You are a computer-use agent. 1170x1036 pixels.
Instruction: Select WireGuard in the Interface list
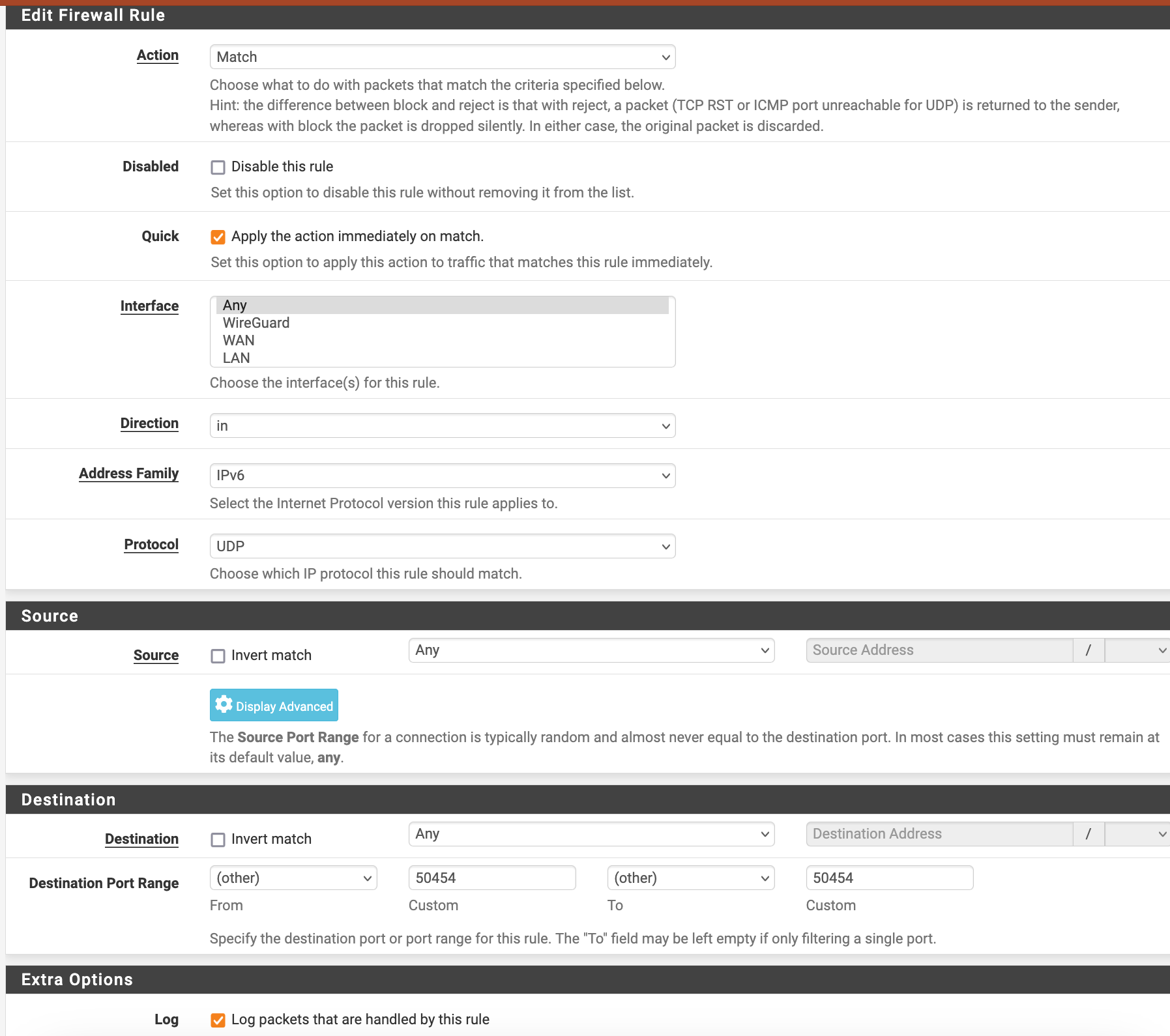tap(443, 323)
